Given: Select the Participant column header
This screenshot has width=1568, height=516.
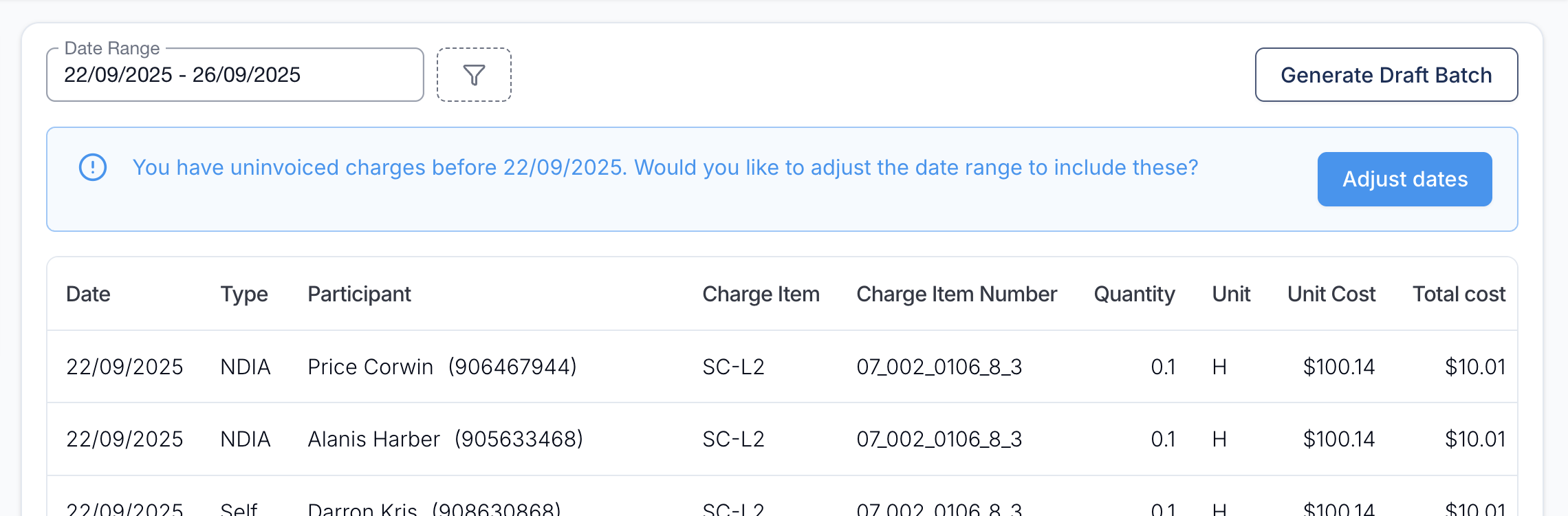Looking at the screenshot, I should pos(359,294).
